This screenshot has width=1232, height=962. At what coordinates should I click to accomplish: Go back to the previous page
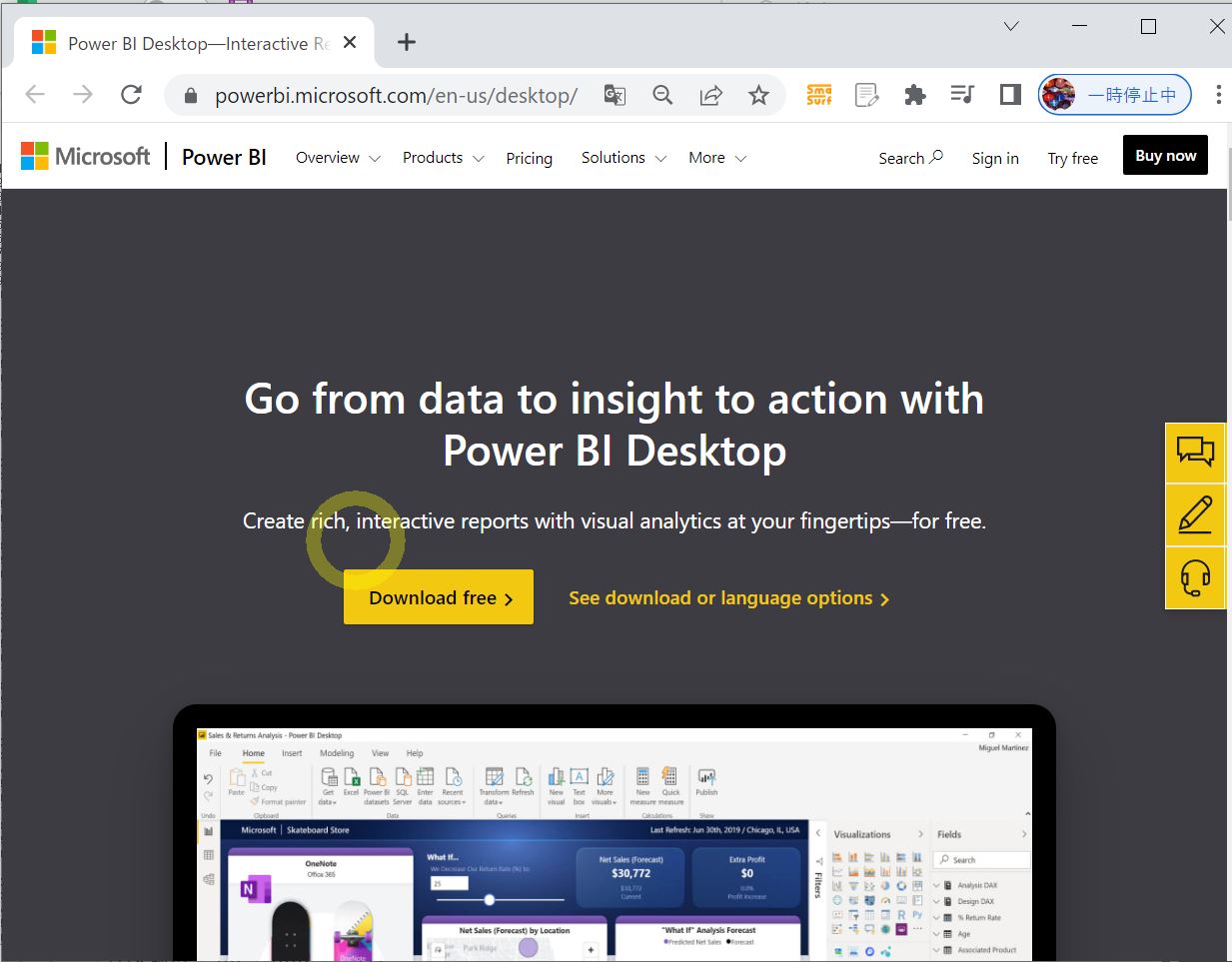[x=35, y=95]
